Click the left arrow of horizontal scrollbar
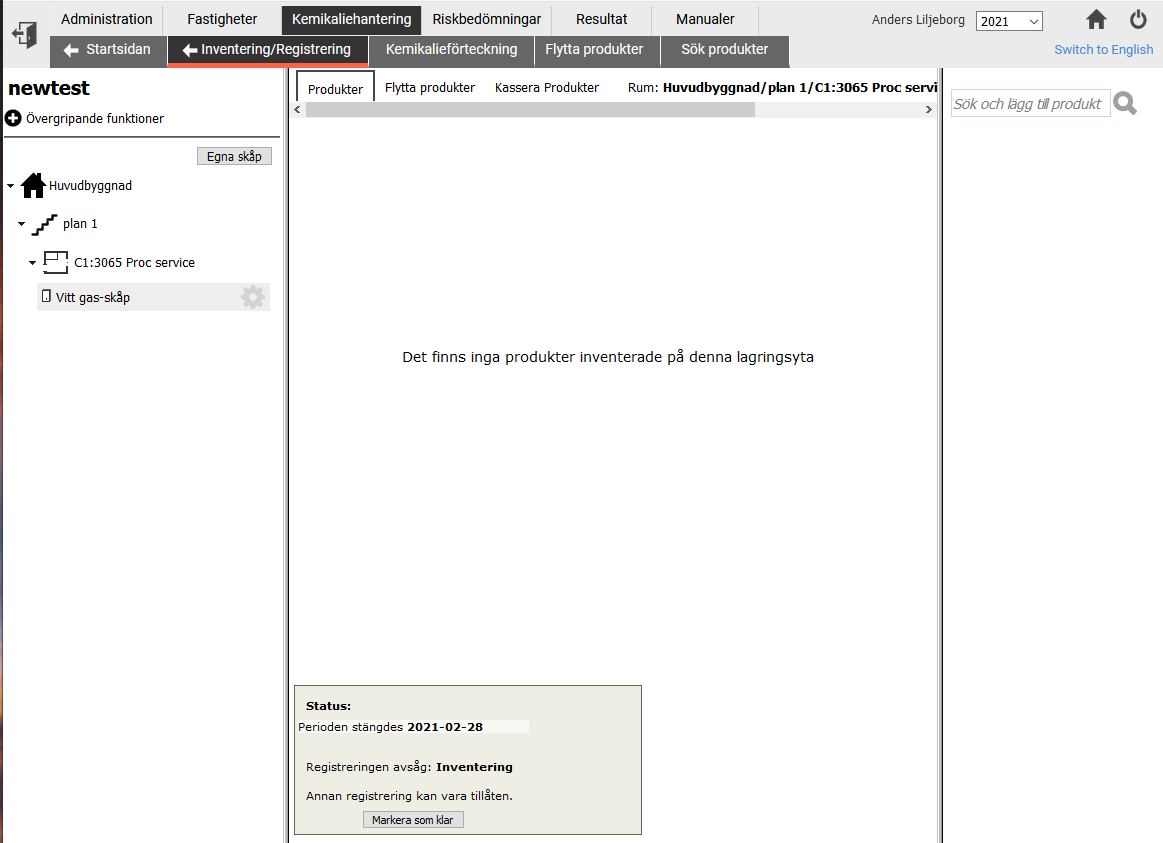This screenshot has height=843, width=1163. 298,110
